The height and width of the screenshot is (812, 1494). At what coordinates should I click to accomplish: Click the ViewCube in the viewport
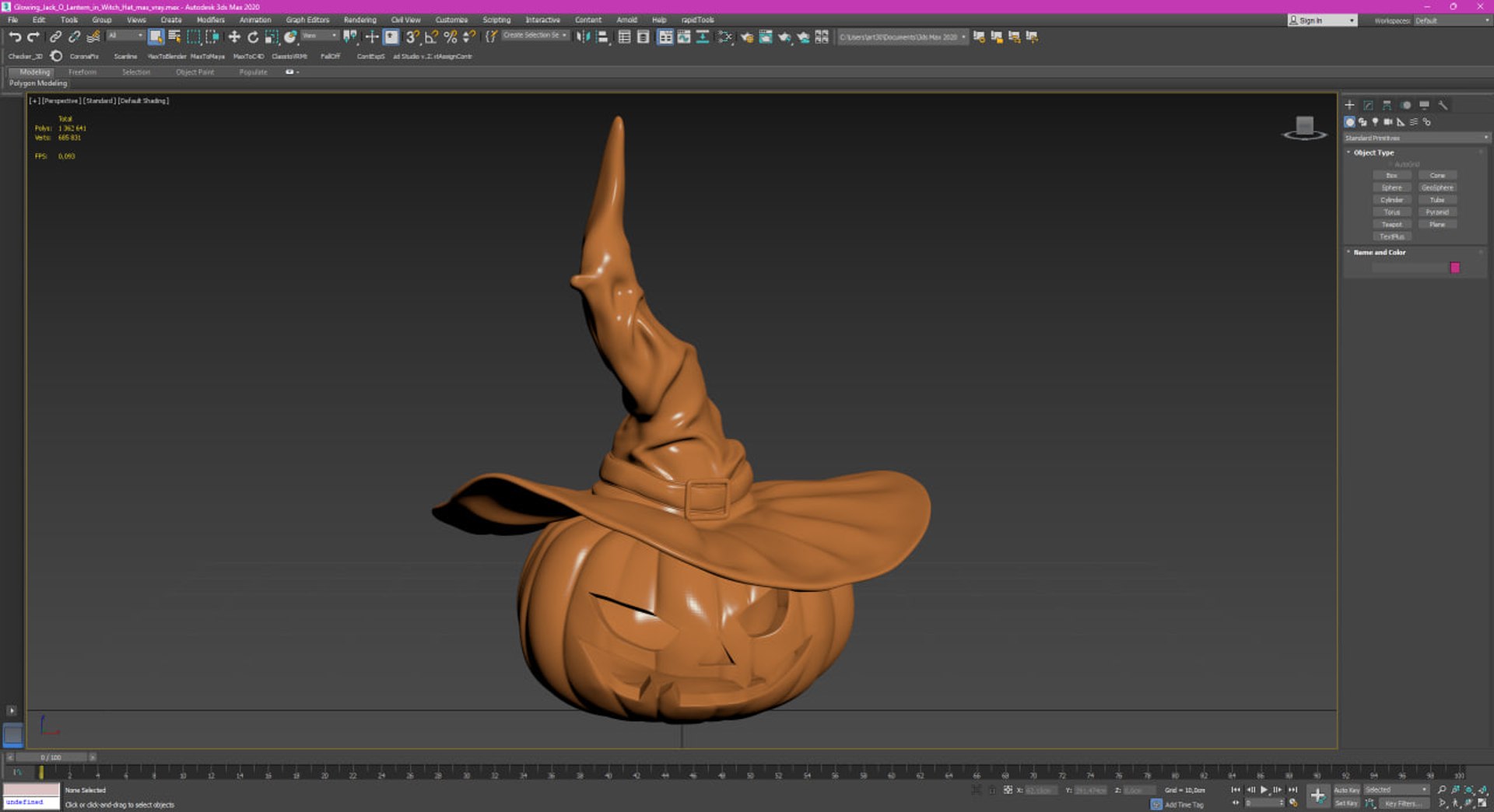point(1305,128)
